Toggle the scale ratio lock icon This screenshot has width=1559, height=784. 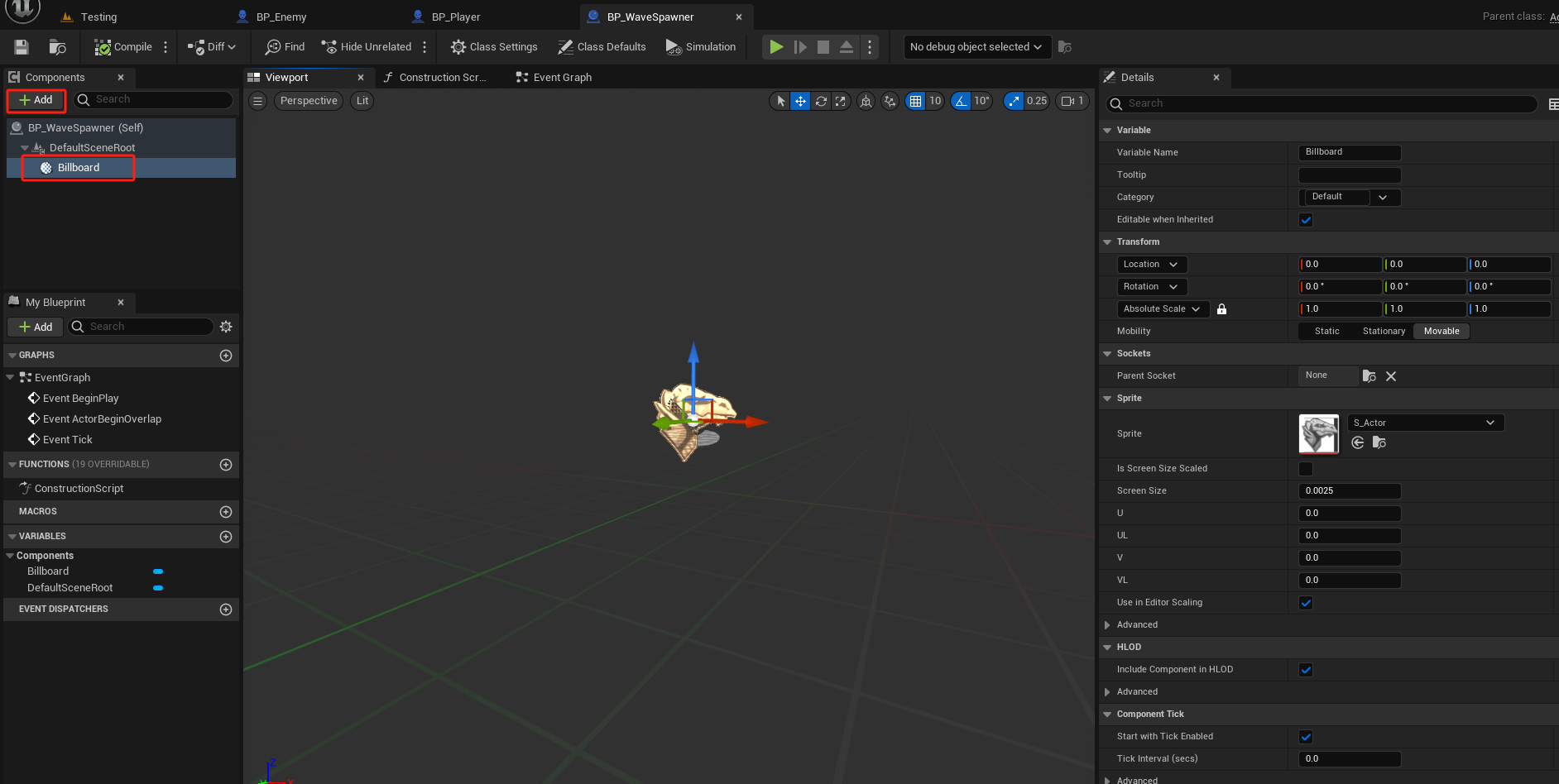pos(1221,309)
